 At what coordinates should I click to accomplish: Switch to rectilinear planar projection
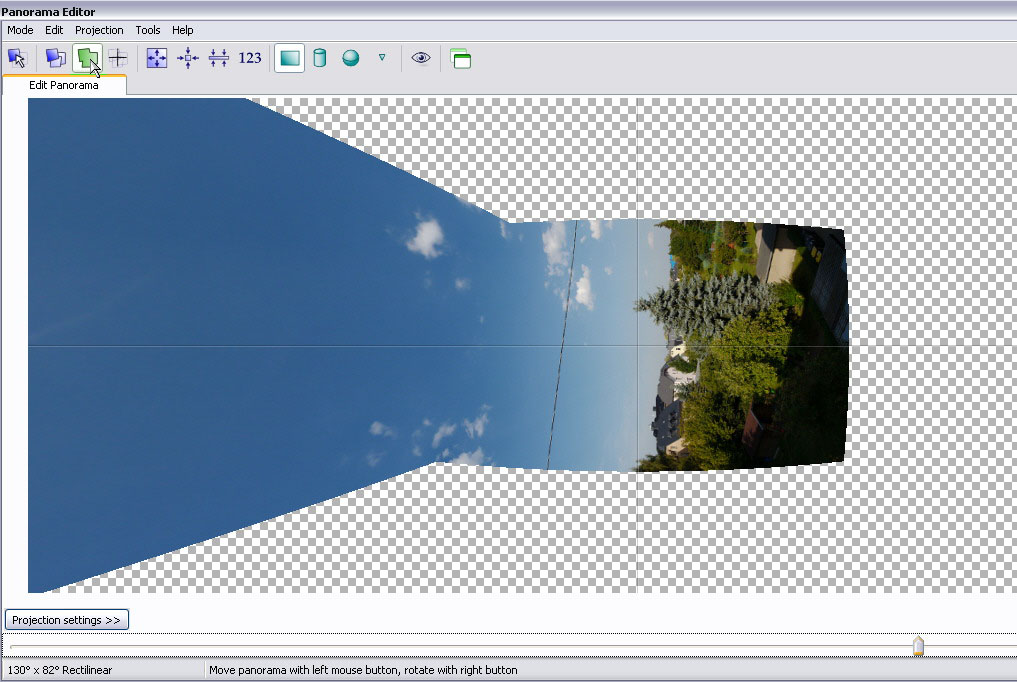(289, 58)
